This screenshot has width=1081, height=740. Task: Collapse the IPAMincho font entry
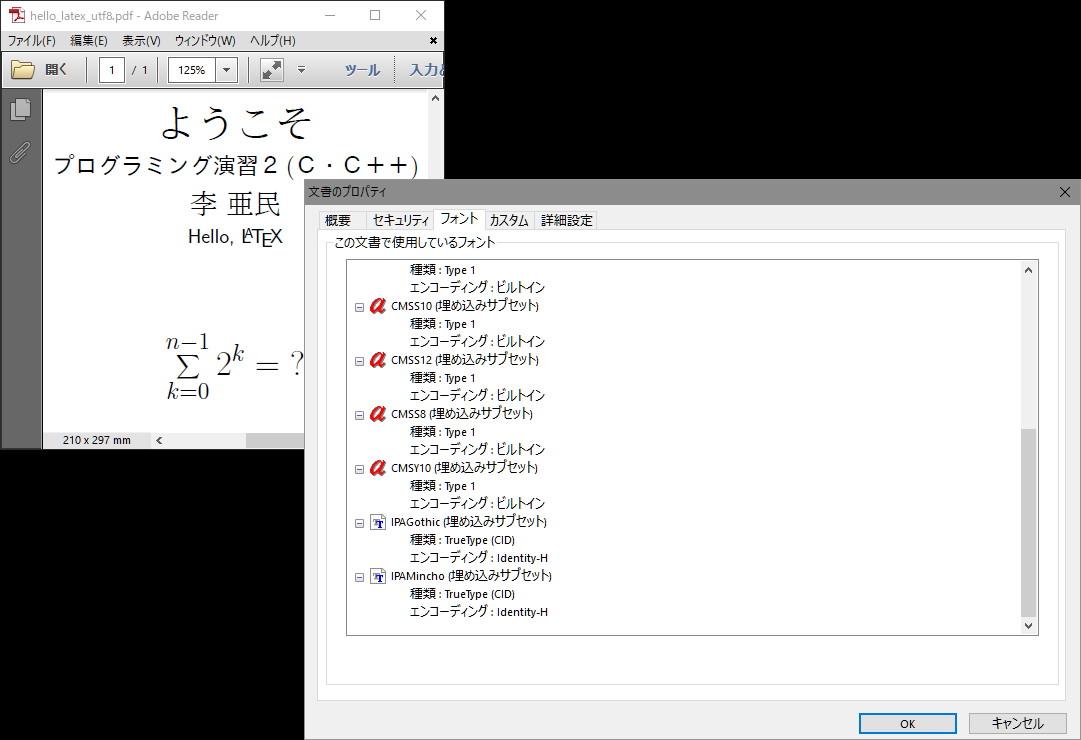359,577
